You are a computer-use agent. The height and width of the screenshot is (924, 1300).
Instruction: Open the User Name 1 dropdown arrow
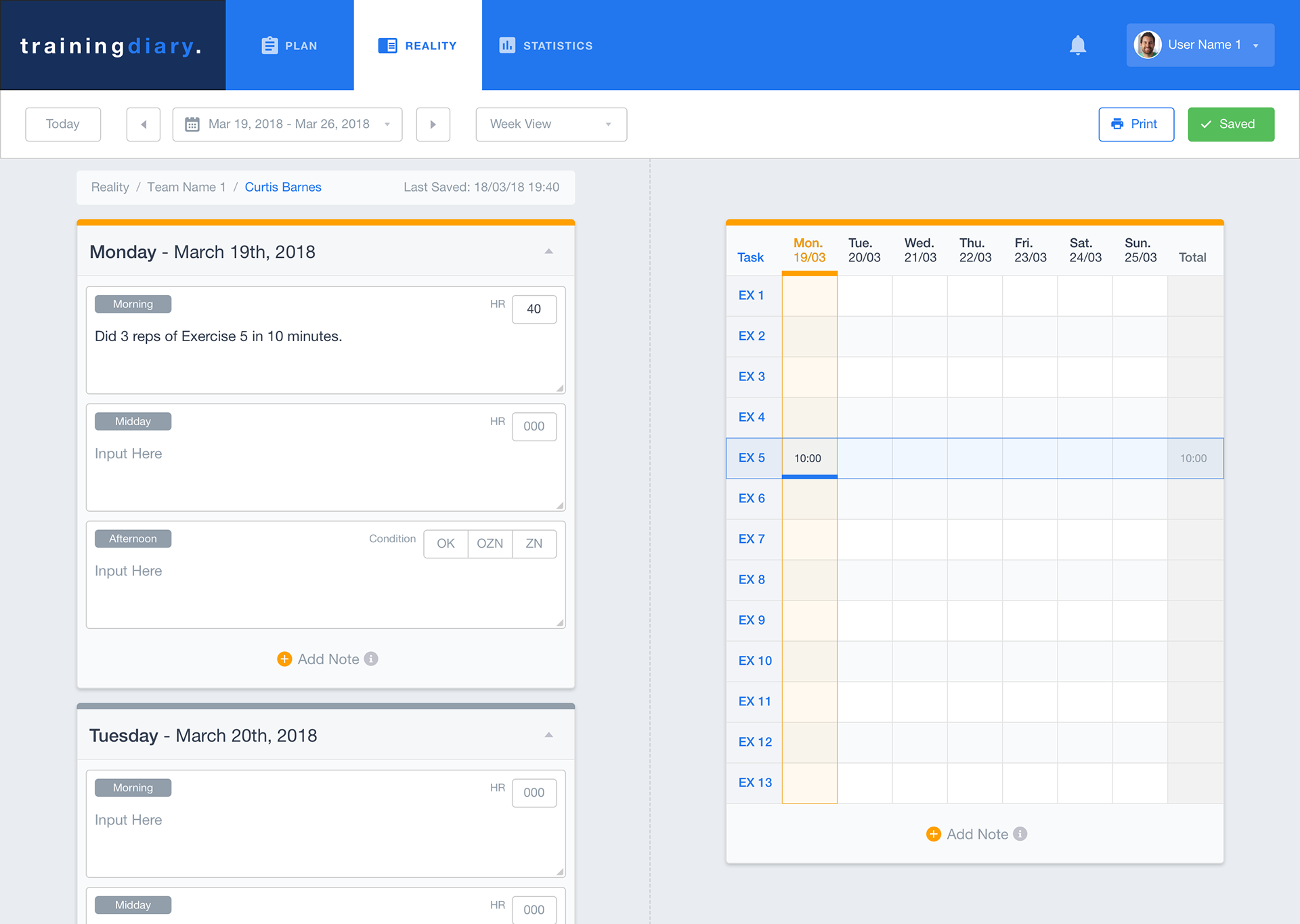click(x=1256, y=46)
